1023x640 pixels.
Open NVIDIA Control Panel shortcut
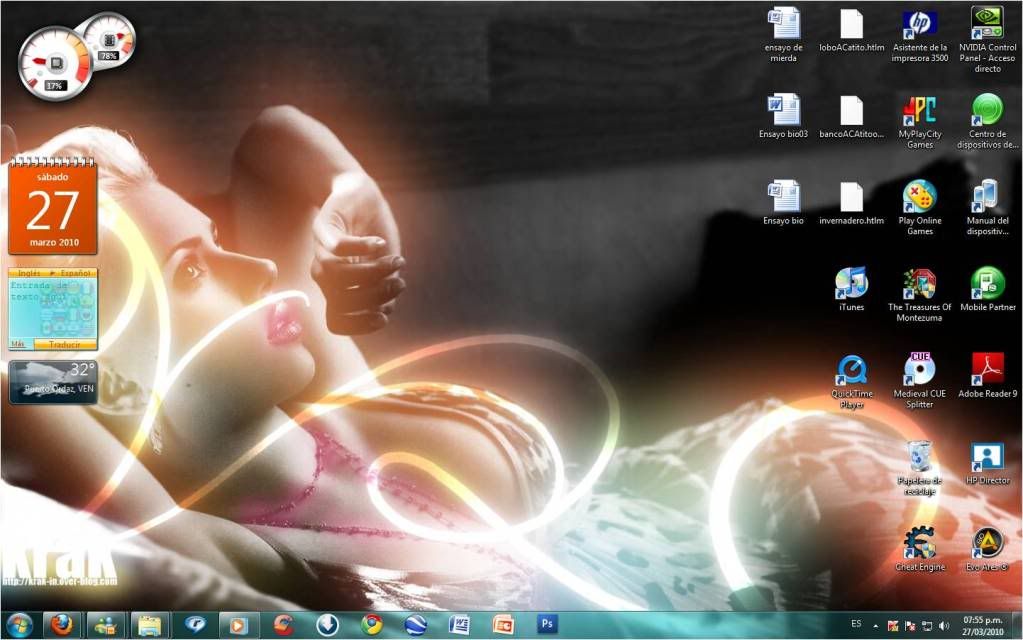(x=987, y=24)
